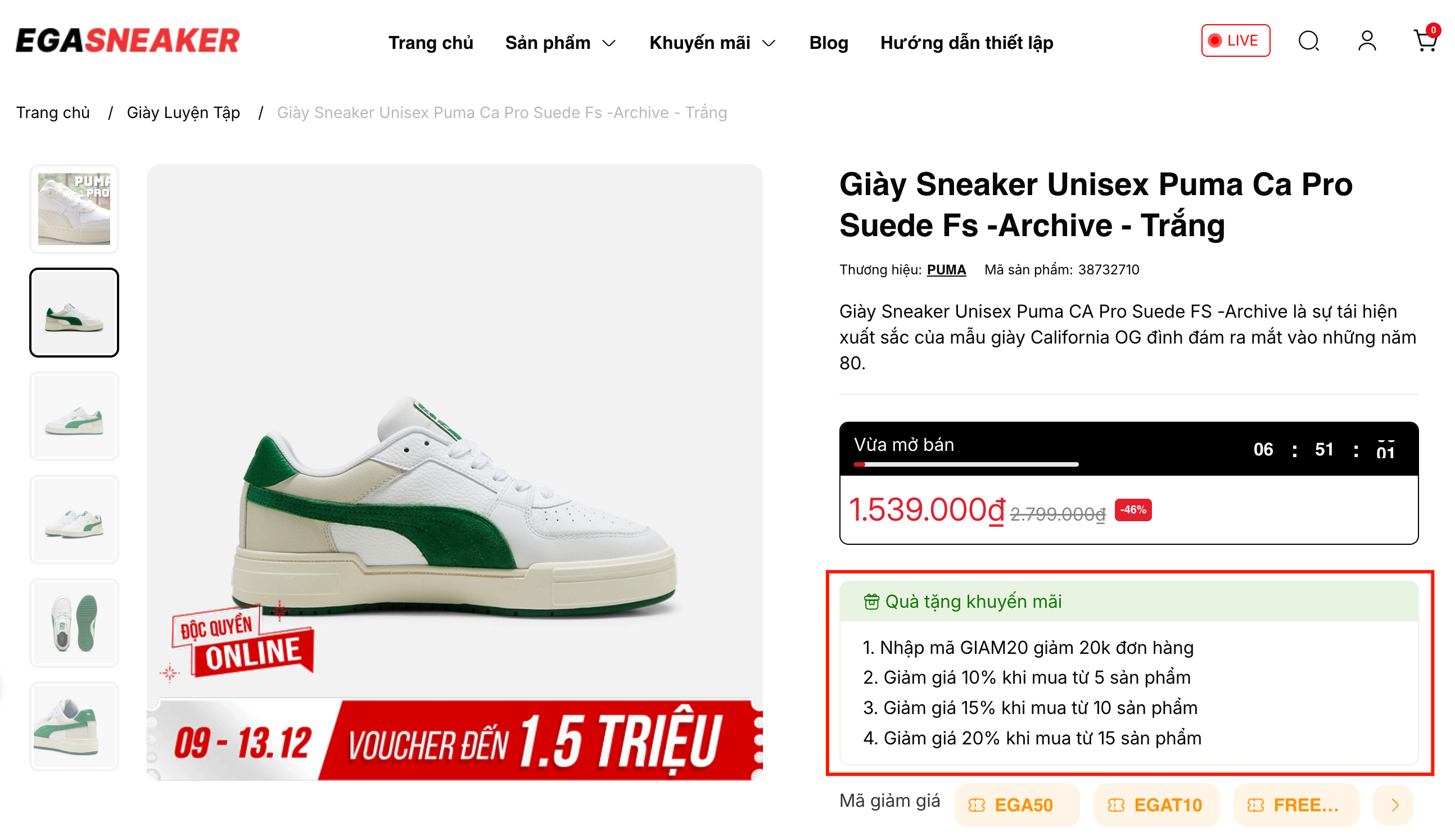
Task: Apply the FREE... discount code chip
Action: 1295,805
